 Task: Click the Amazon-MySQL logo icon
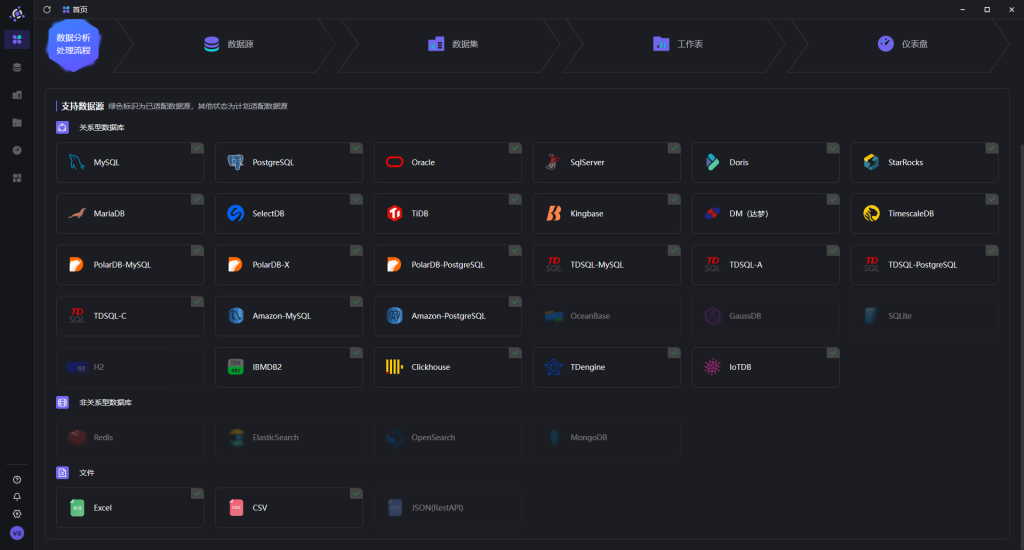pos(236,315)
